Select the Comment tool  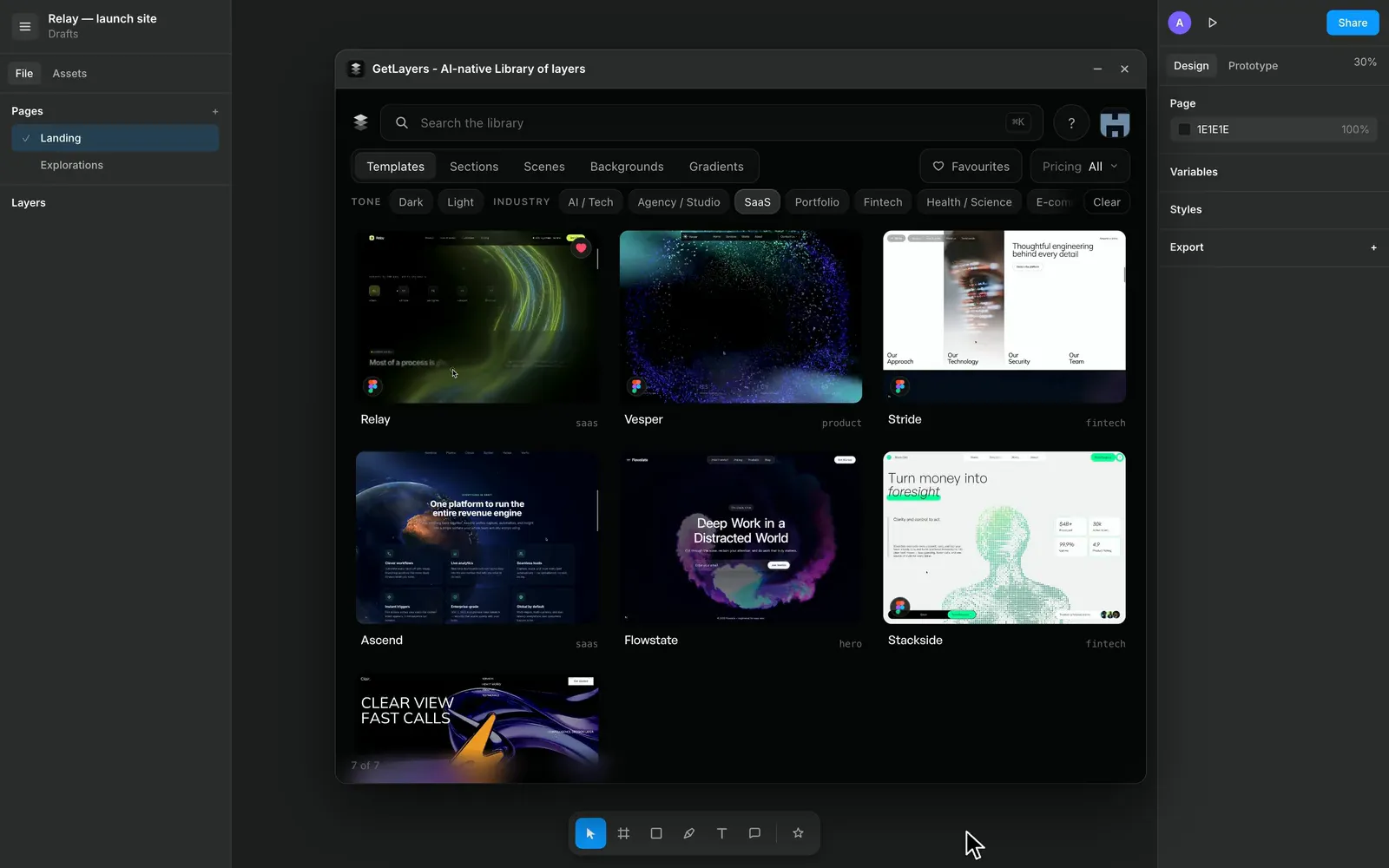(x=754, y=833)
